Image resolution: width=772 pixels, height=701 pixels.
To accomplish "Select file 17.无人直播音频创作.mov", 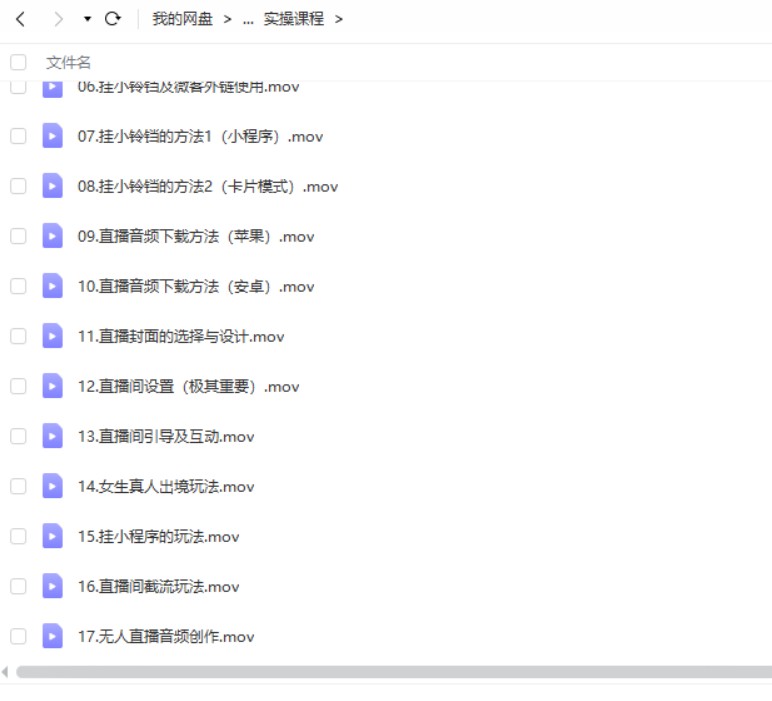I will [x=166, y=637].
